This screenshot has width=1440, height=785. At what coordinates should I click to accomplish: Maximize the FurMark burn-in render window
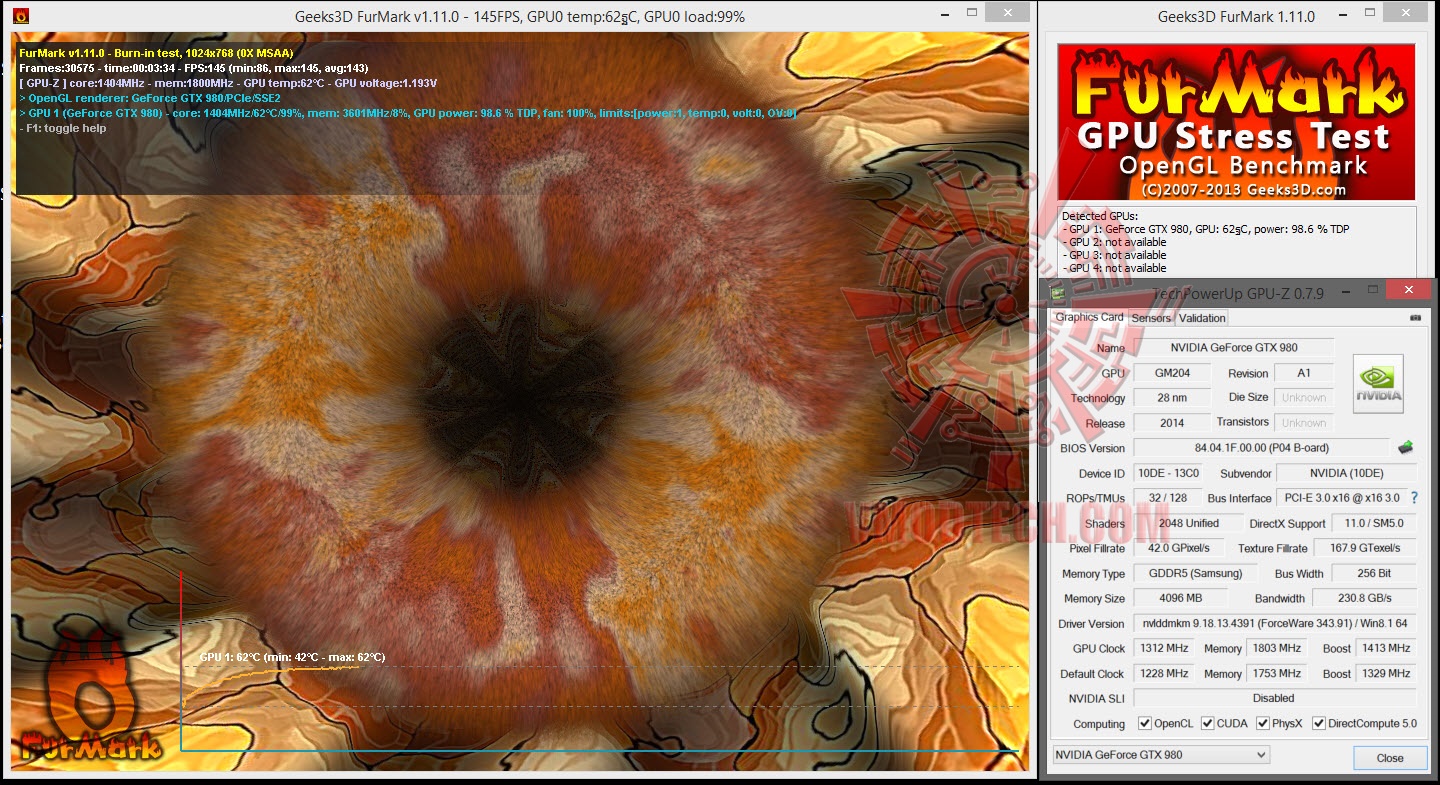(971, 13)
